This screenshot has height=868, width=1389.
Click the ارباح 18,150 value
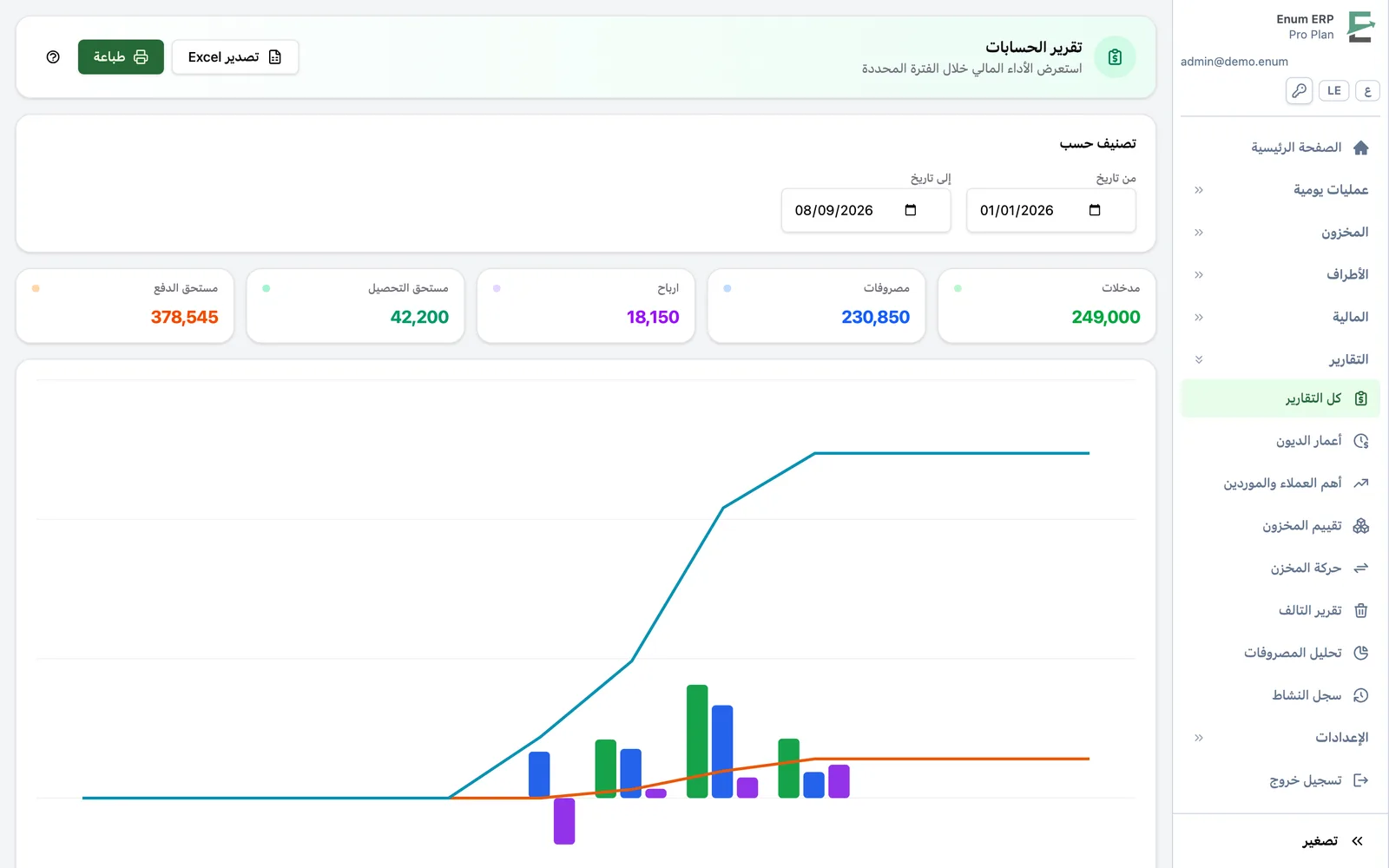[653, 318]
